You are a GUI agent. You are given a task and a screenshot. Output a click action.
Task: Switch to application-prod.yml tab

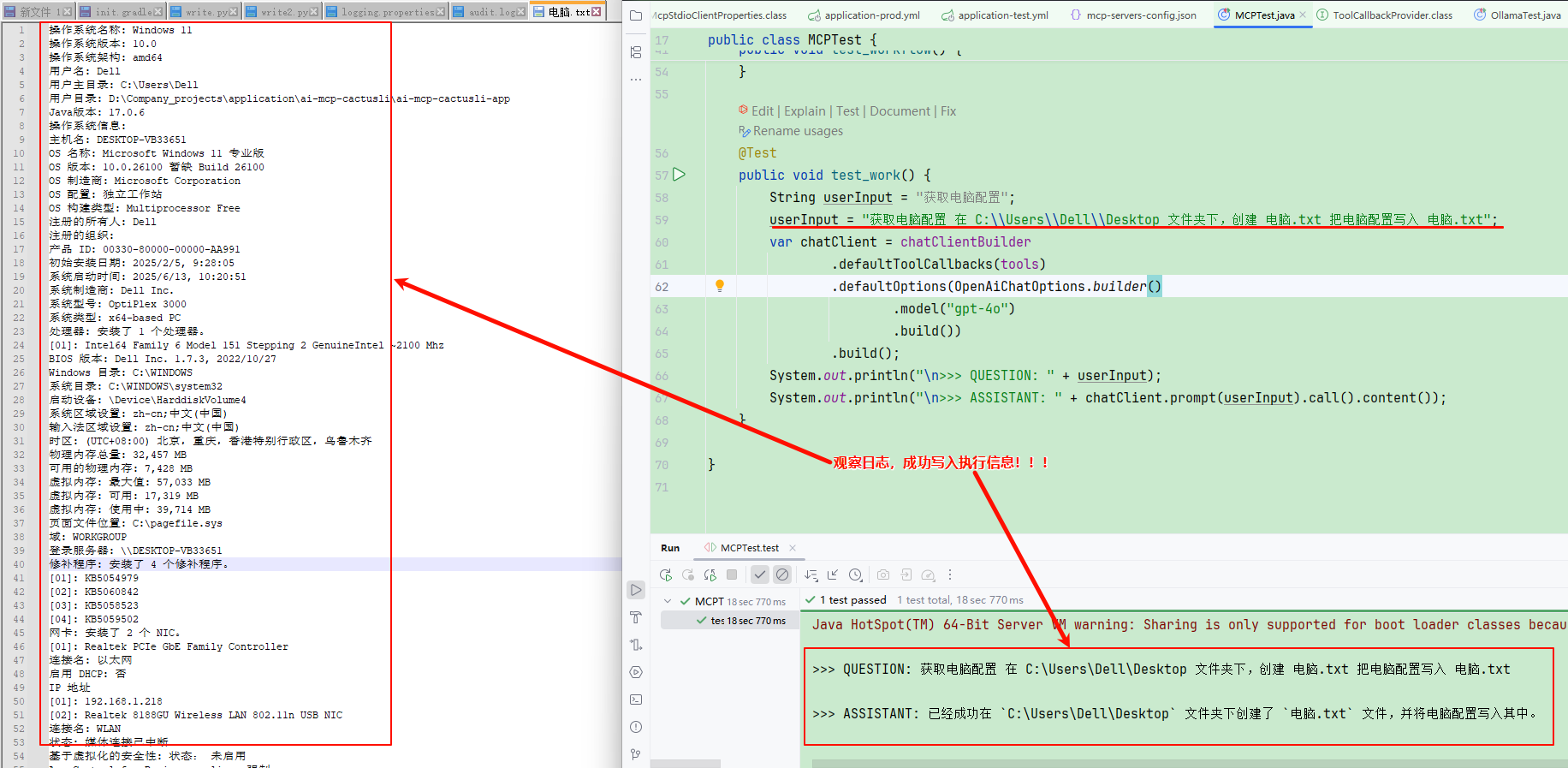pyautogui.click(x=864, y=15)
